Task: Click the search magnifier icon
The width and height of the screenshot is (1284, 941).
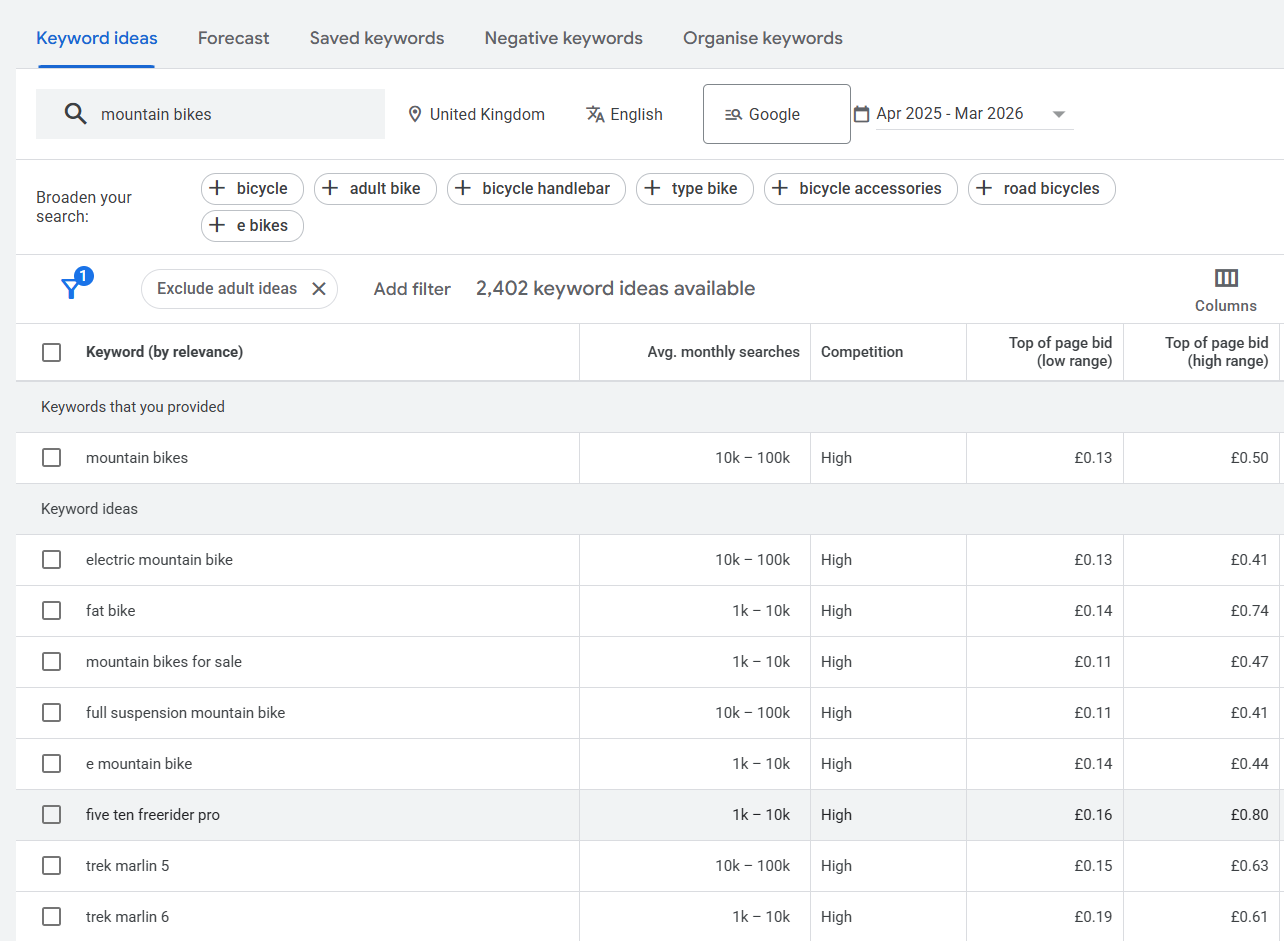Action: coord(75,114)
